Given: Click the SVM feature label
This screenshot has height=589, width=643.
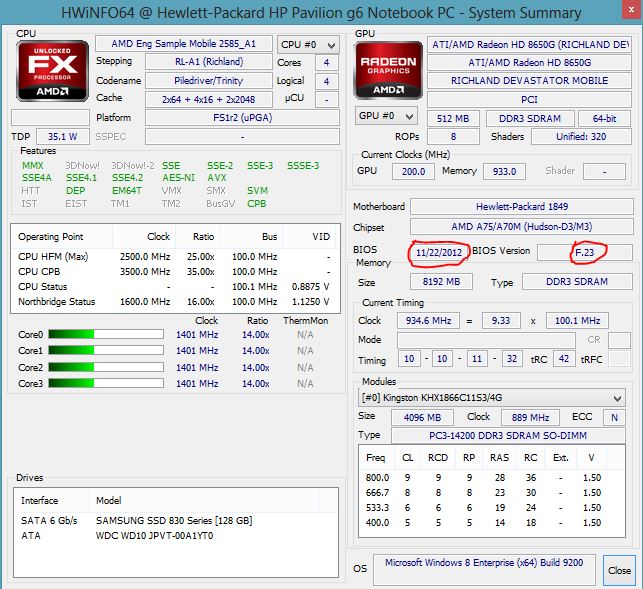Looking at the screenshot, I should [x=258, y=191].
